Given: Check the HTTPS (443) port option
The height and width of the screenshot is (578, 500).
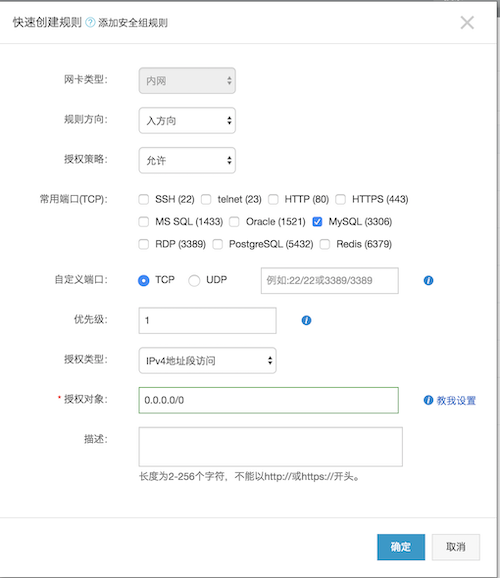Looking at the screenshot, I should tap(340, 199).
